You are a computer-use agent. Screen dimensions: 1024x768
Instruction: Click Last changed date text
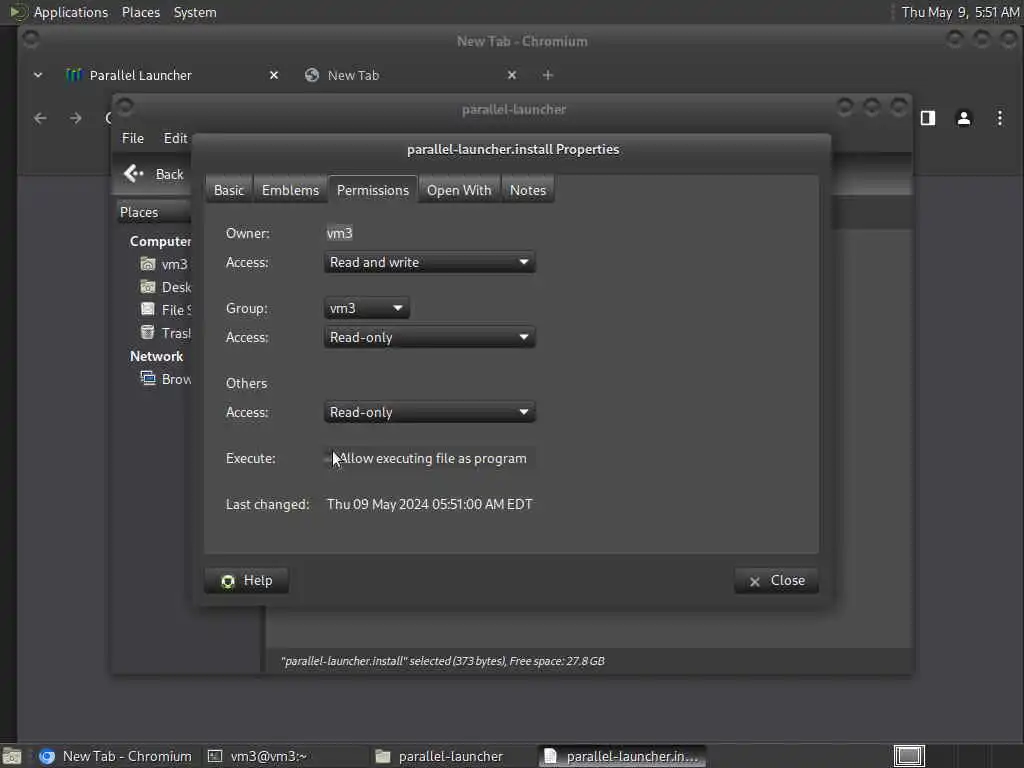[430, 505]
